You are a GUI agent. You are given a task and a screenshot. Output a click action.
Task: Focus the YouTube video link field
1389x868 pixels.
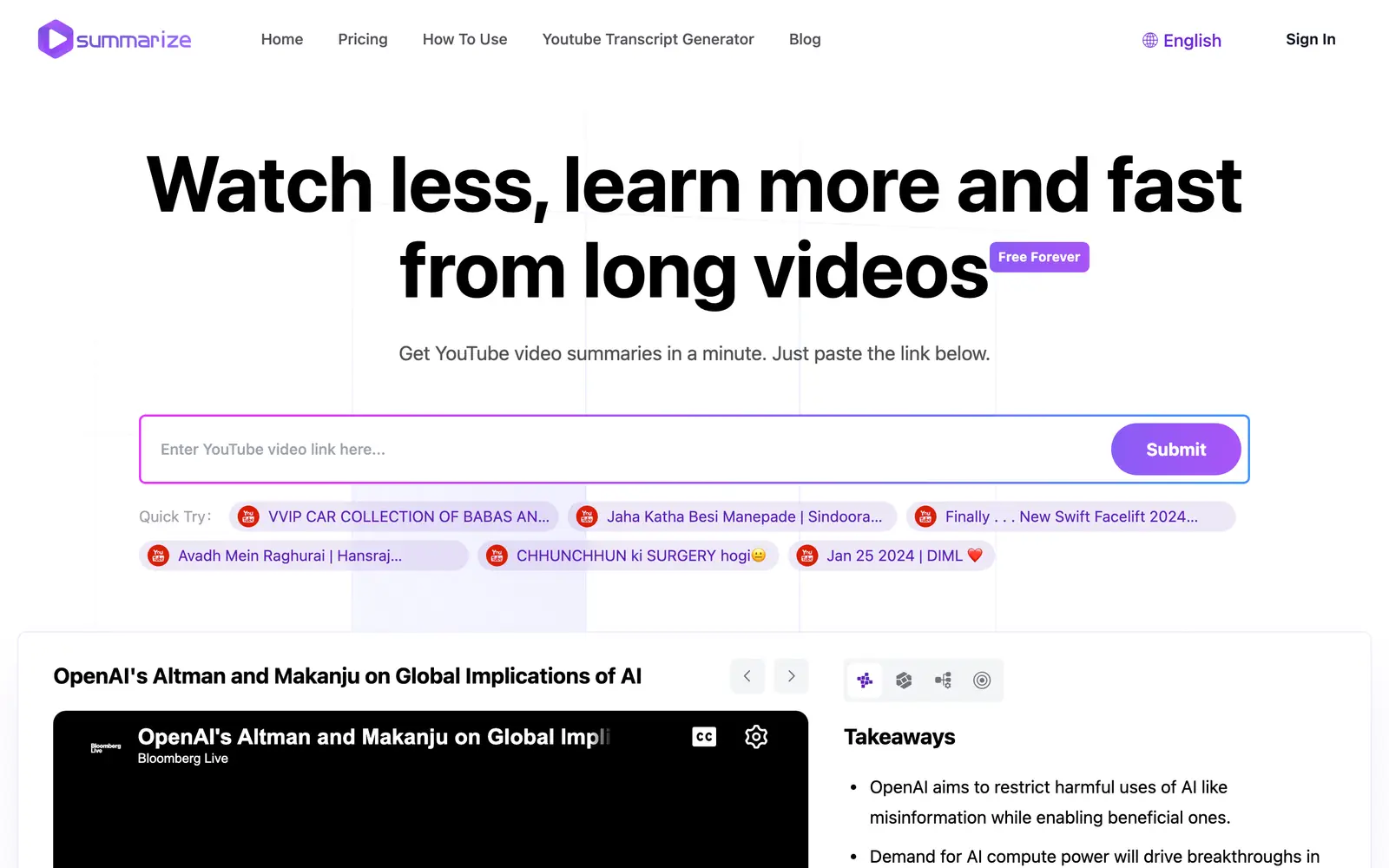point(625,449)
